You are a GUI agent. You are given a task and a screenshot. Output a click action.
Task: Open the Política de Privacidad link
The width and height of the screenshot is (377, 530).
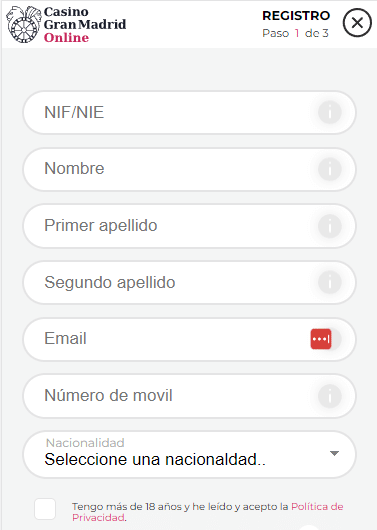click(208, 512)
